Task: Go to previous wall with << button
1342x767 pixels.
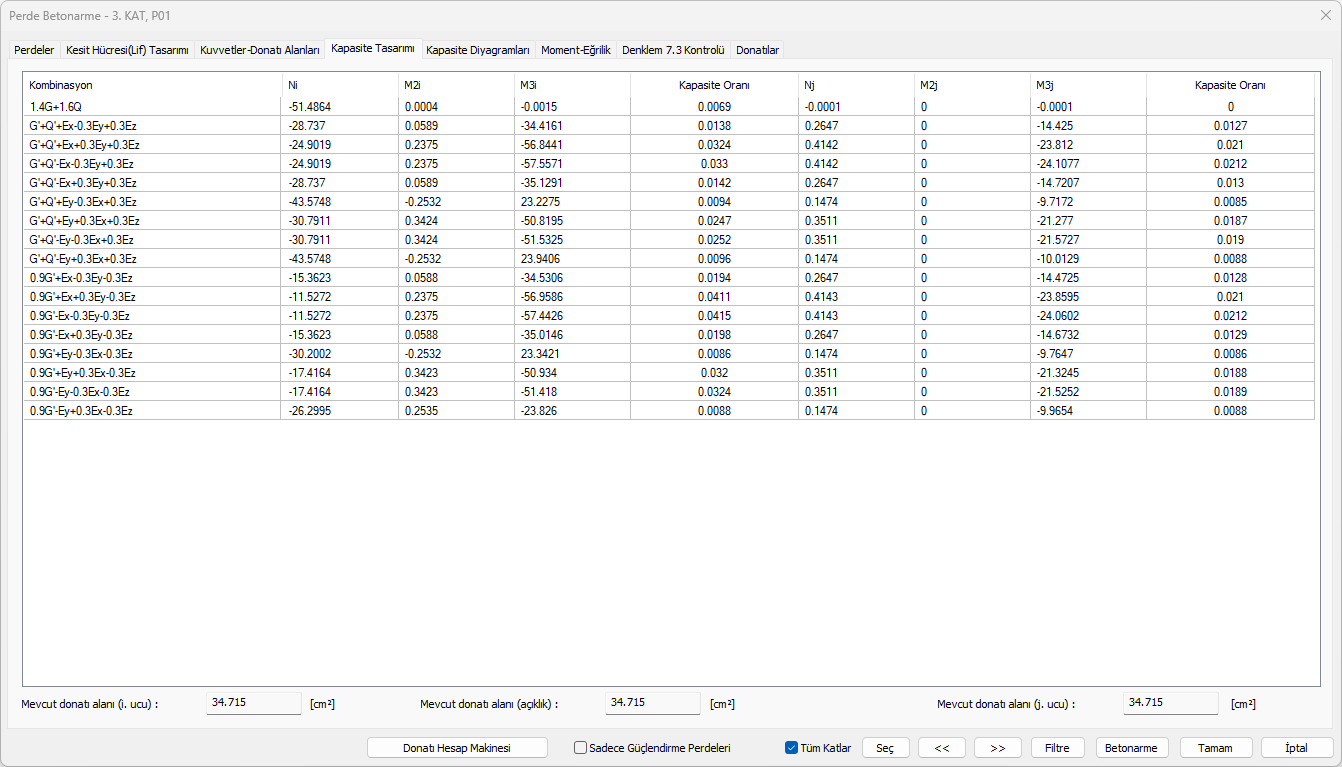Action: point(941,748)
